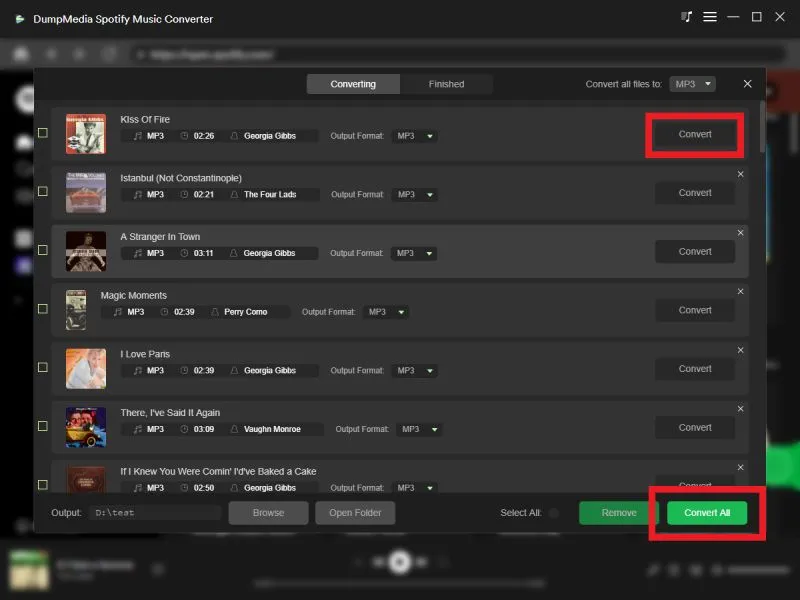Check the checkbox for I Love Paris
The width and height of the screenshot is (800, 600).
click(42, 367)
